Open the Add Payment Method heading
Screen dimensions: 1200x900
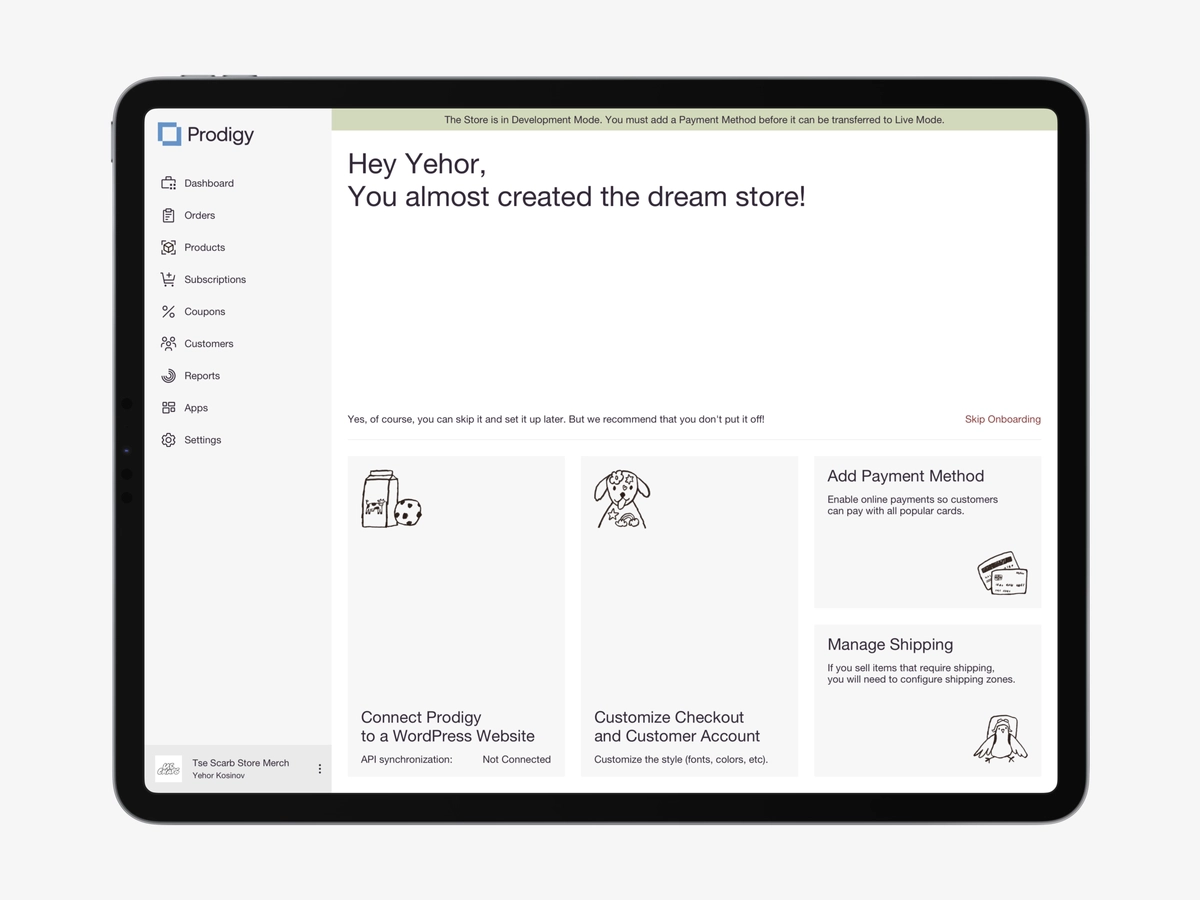pyautogui.click(x=906, y=476)
